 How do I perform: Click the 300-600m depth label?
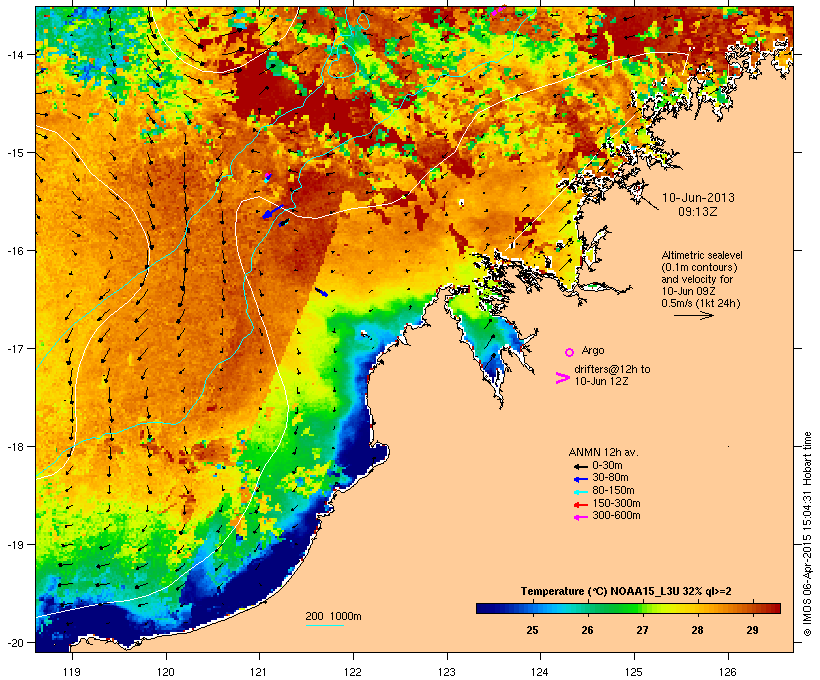(616, 516)
